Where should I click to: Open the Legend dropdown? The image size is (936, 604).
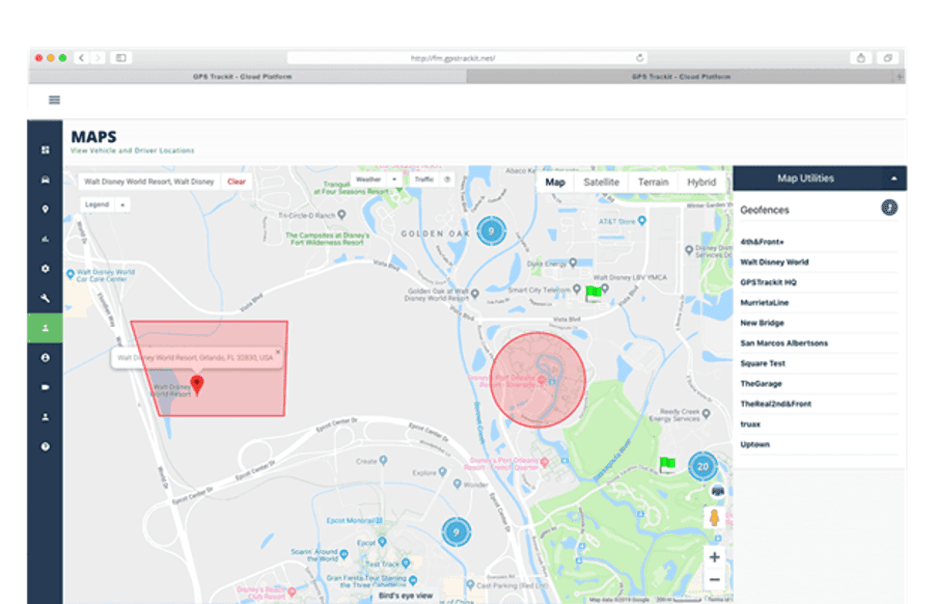tap(98, 203)
